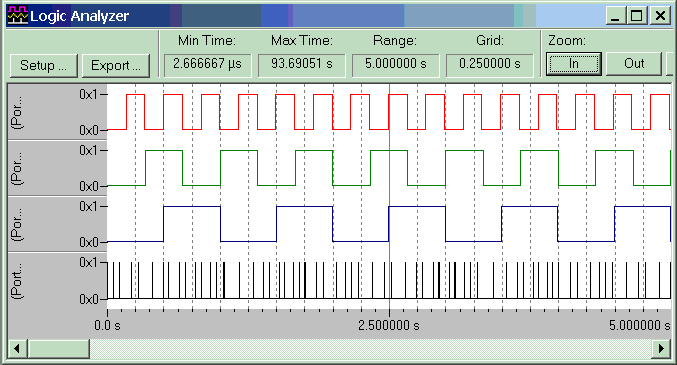Click the scrollbar left arrow
The height and width of the screenshot is (365, 677).
18,348
